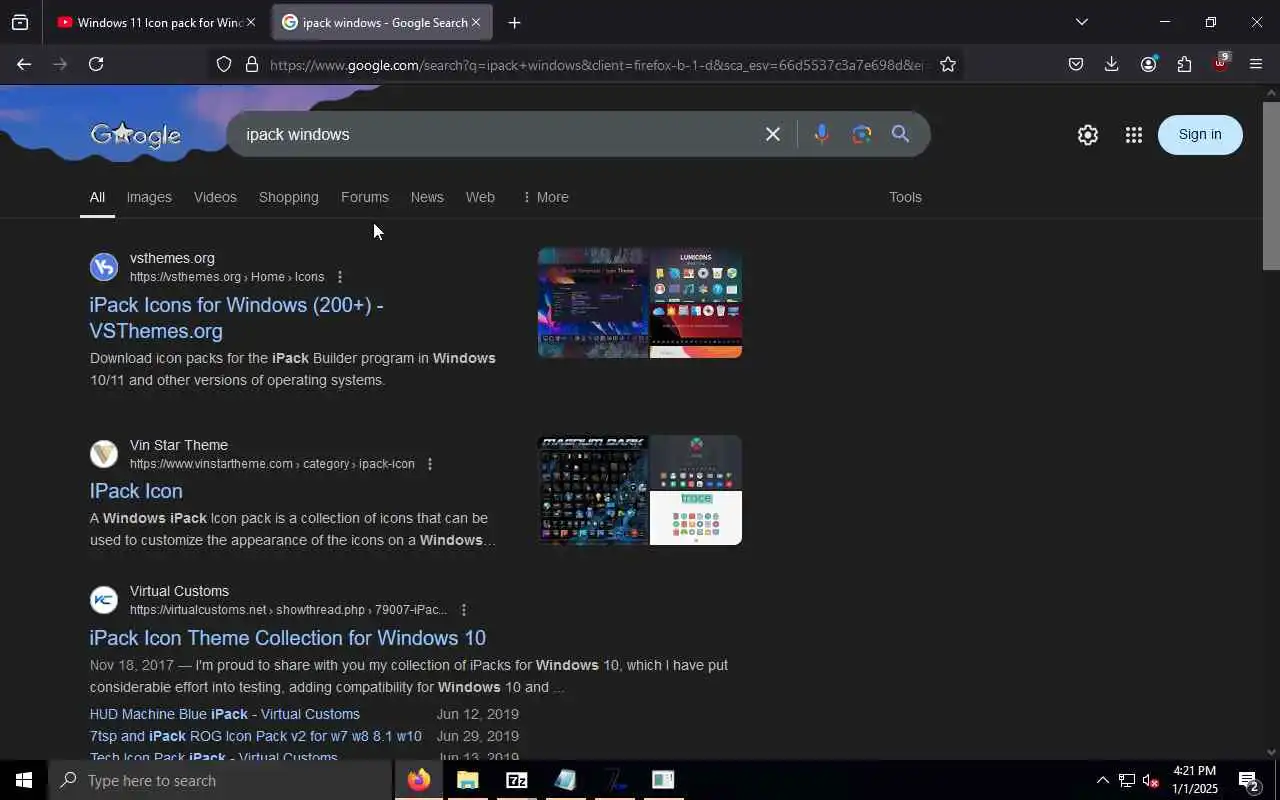Image resolution: width=1280 pixels, height=800 pixels.
Task: Select the News search tab
Action: pos(427,197)
